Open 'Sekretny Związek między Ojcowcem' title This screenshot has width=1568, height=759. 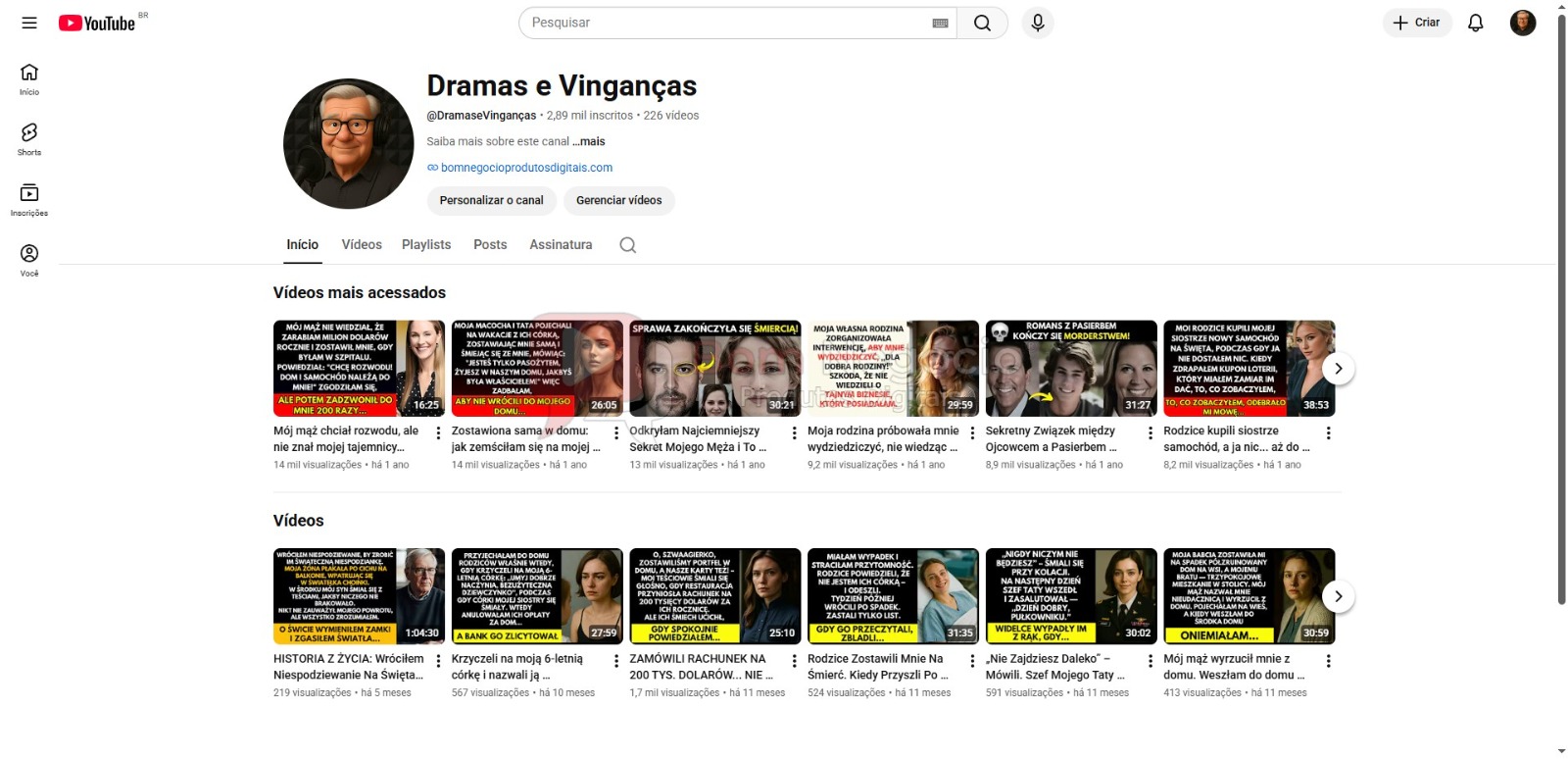point(1052,438)
